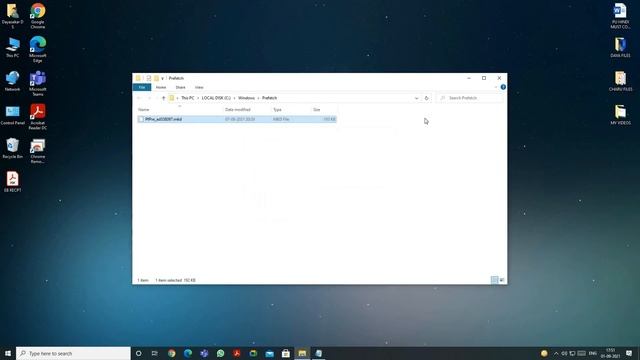Expand the chevron after Windows in breadcrumb

258,98
